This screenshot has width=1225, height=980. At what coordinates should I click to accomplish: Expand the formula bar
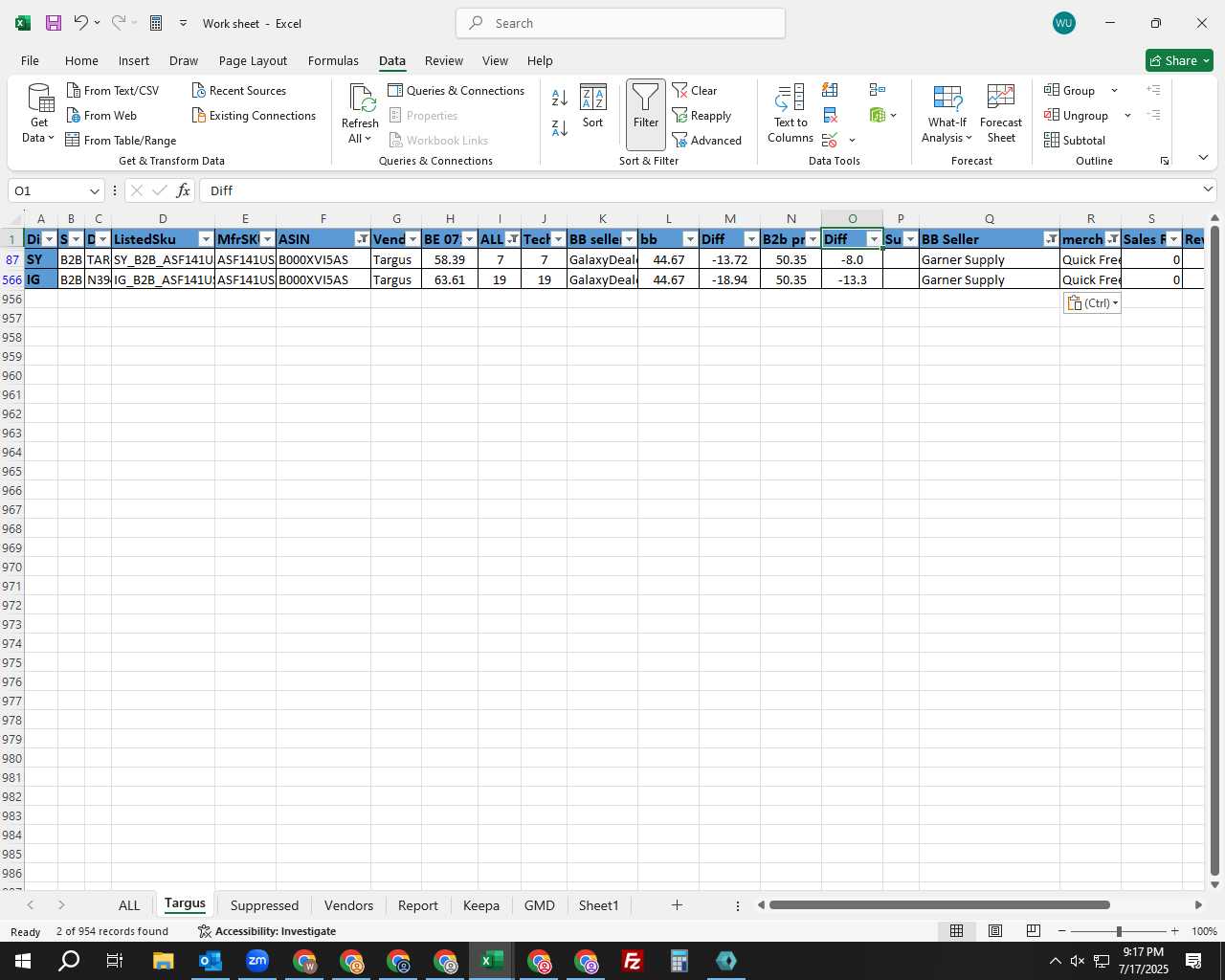pyautogui.click(x=1208, y=189)
